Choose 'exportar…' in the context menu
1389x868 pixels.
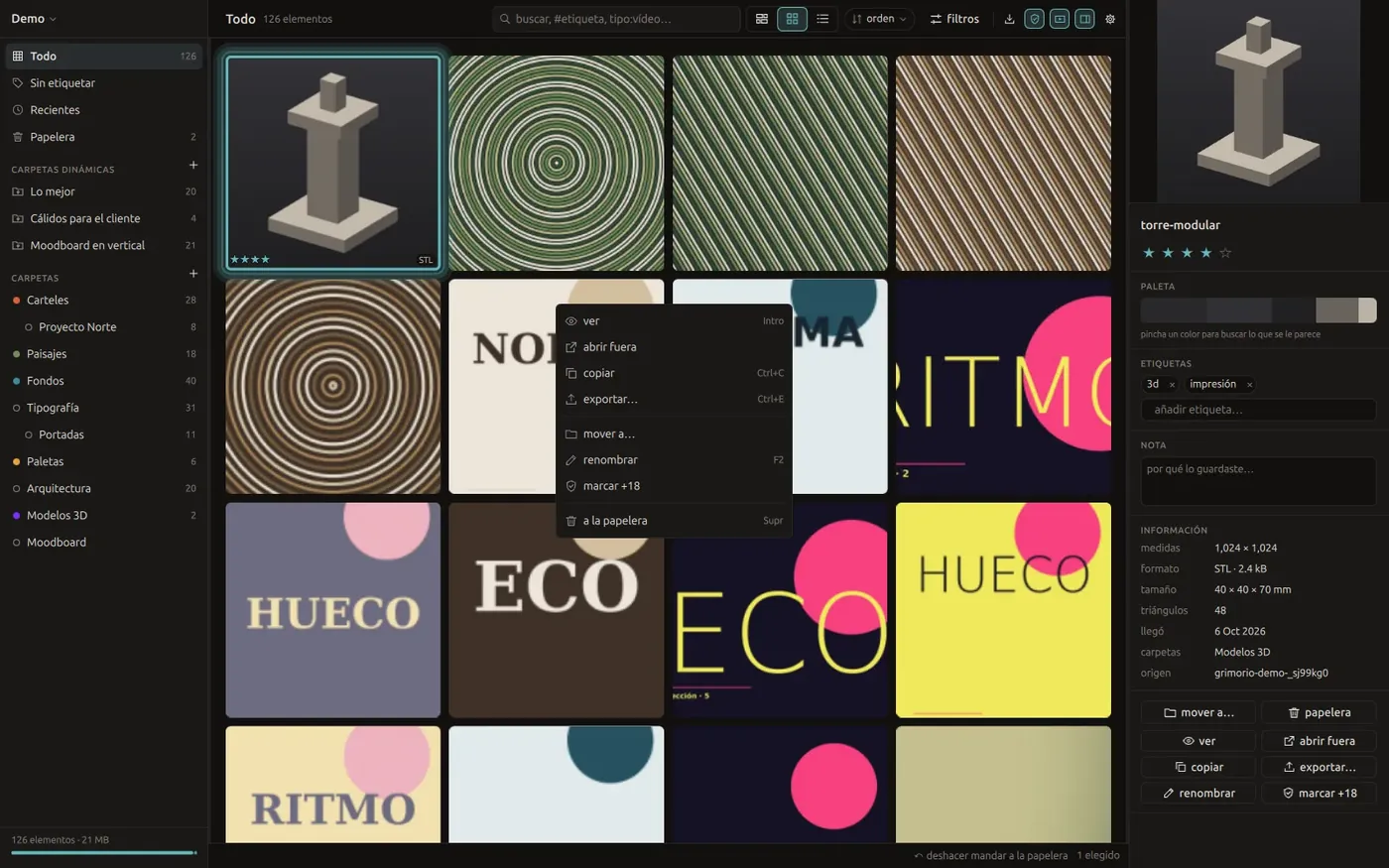pos(674,399)
